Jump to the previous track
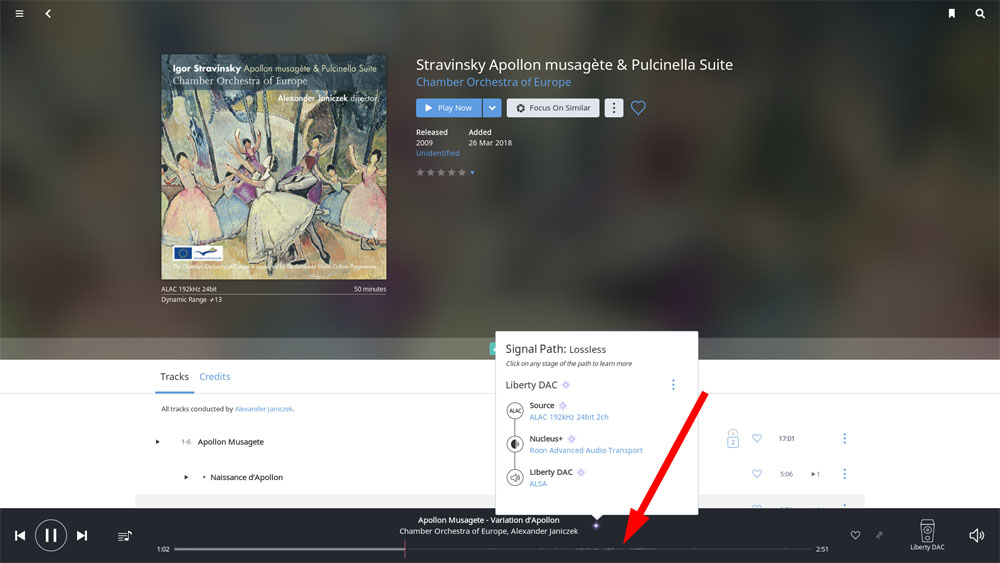The width and height of the screenshot is (1000, 563). tap(20, 536)
